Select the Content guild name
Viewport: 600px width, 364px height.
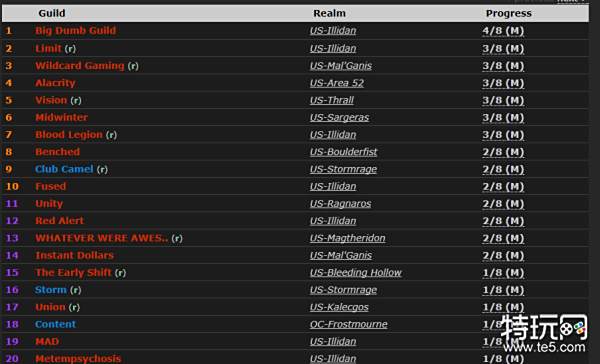coord(55,324)
